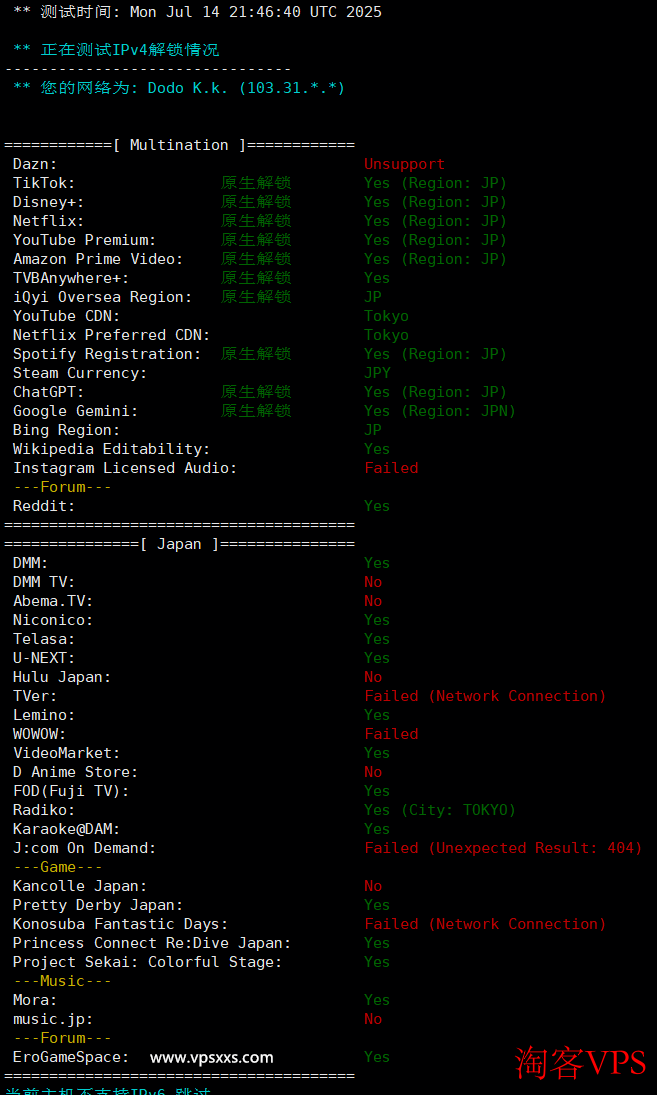Click the Radiko City TOKYO result
Screen dimensions: 657x1095
pos(440,810)
